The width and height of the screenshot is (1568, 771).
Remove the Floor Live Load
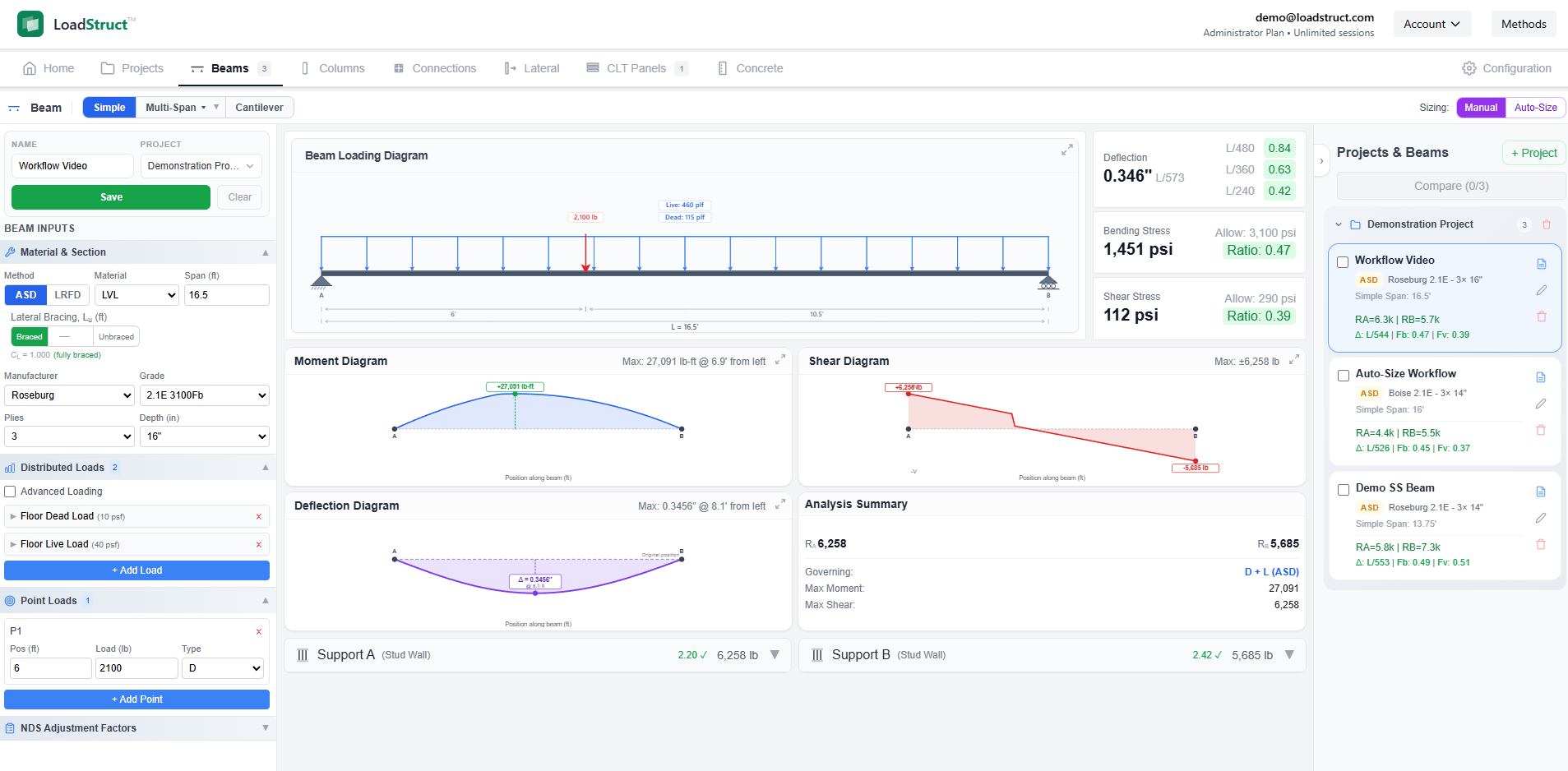click(x=259, y=545)
